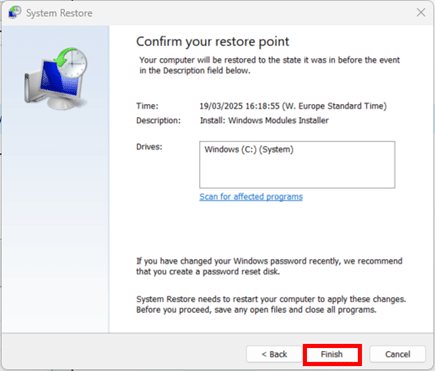The height and width of the screenshot is (371, 435).
Task: Click the restore point time value
Action: pyautogui.click(x=293, y=106)
